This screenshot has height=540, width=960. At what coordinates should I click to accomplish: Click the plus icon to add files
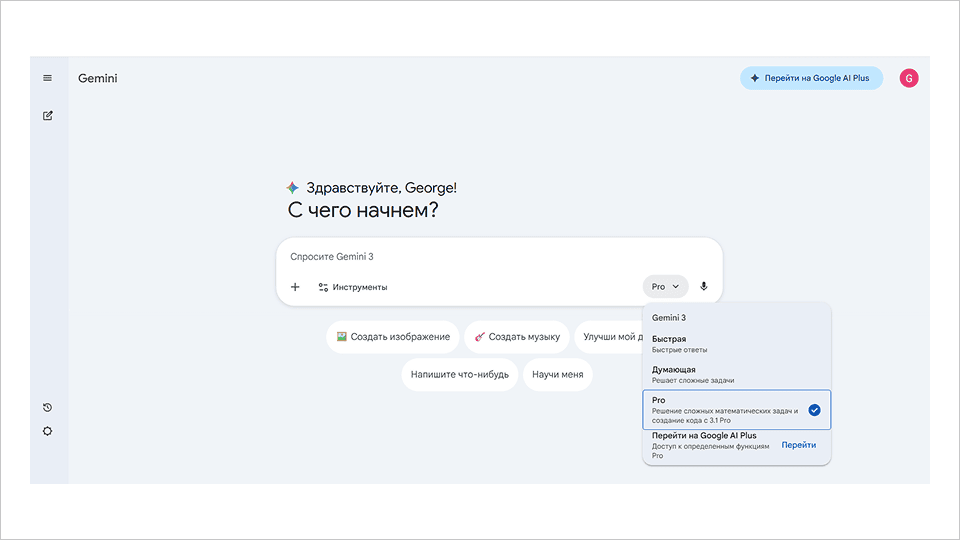[295, 287]
